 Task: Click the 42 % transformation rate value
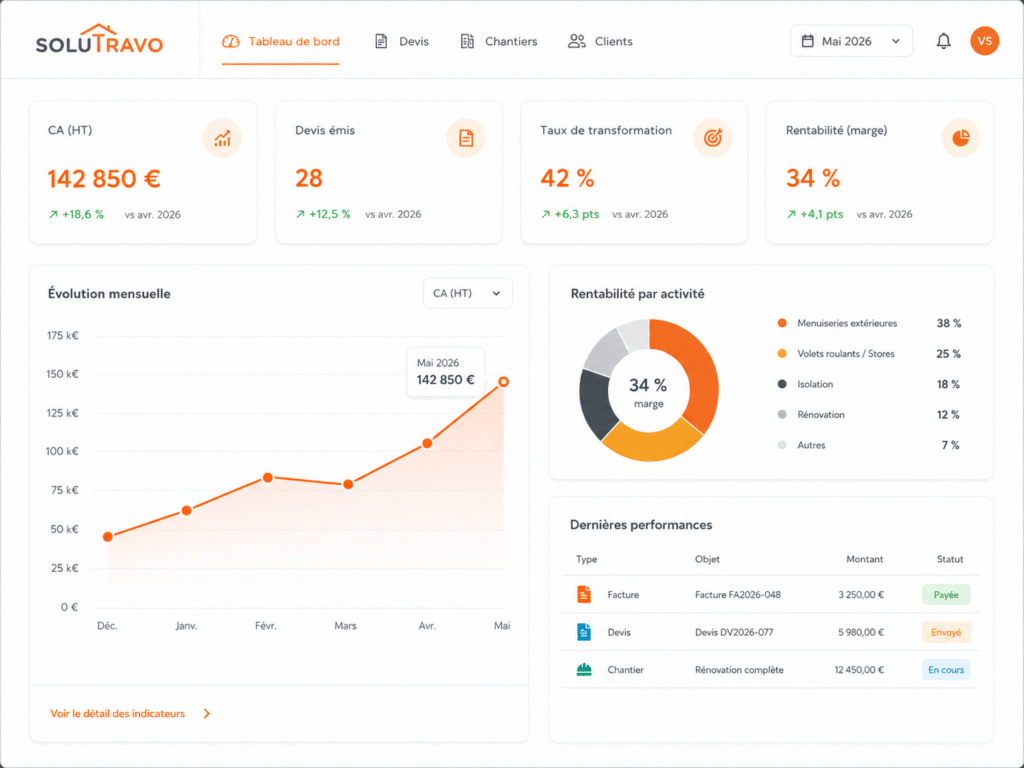click(x=568, y=178)
